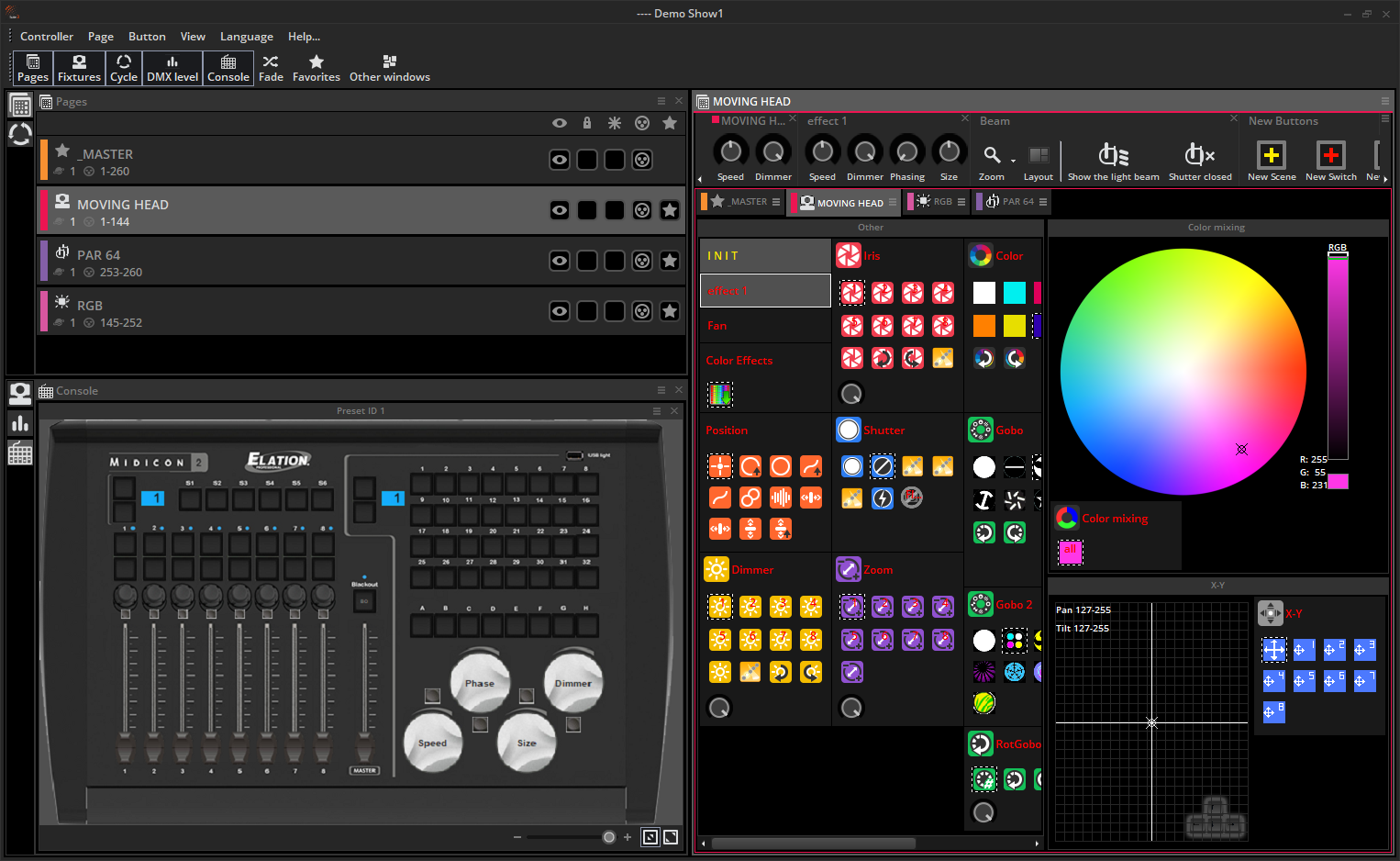Click the New Switch icon
The width and height of the screenshot is (1400, 861).
(x=1330, y=156)
